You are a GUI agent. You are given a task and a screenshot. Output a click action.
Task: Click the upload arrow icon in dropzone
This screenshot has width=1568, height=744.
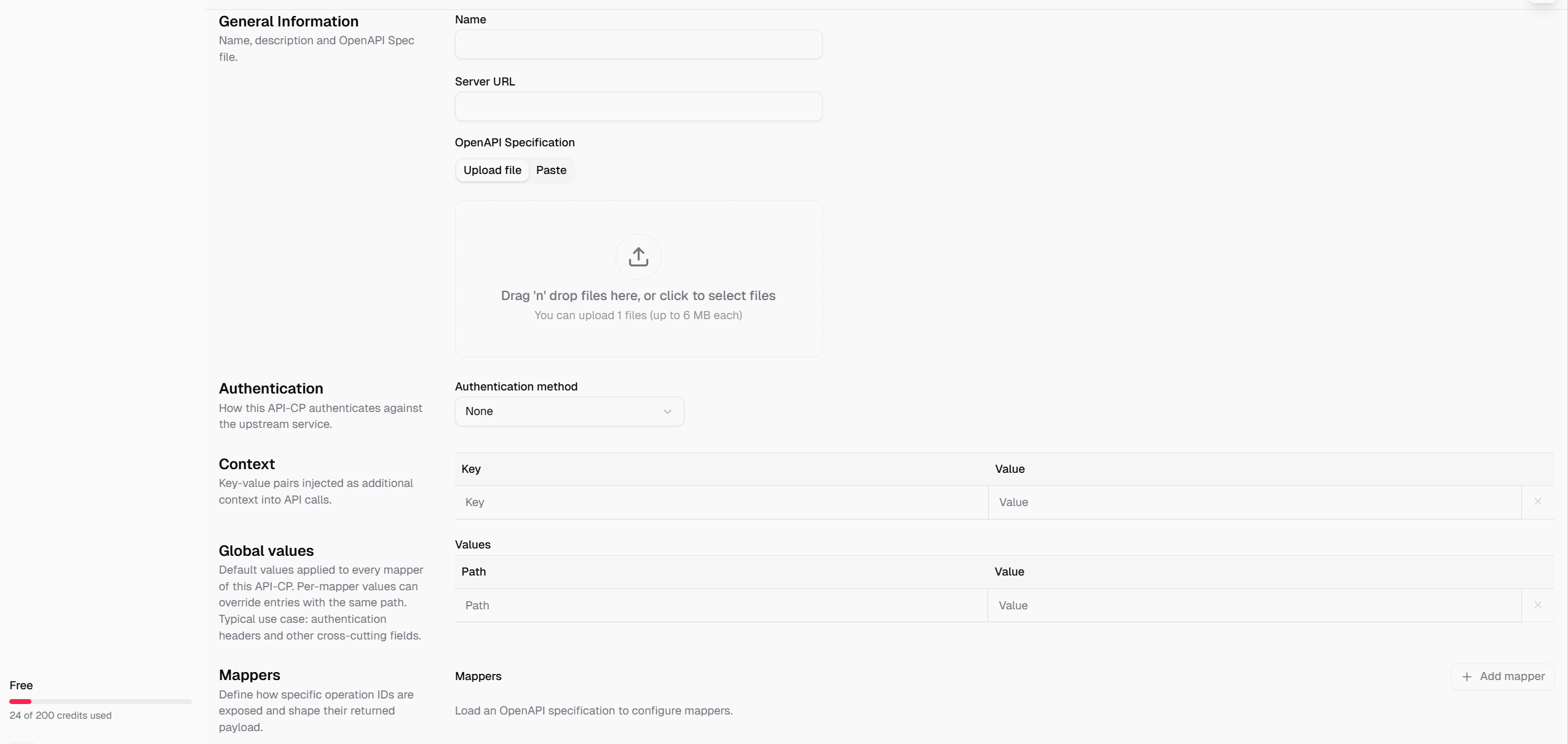638,256
